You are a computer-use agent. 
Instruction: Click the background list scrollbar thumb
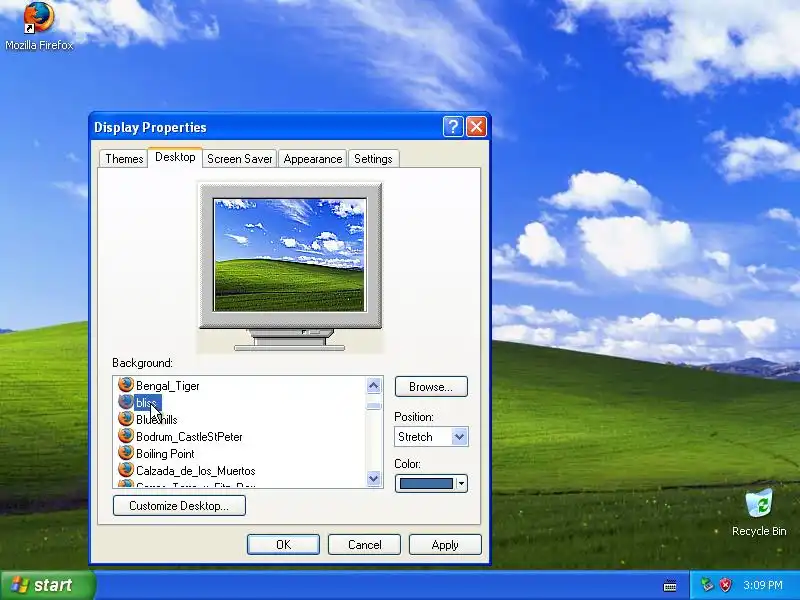point(373,406)
